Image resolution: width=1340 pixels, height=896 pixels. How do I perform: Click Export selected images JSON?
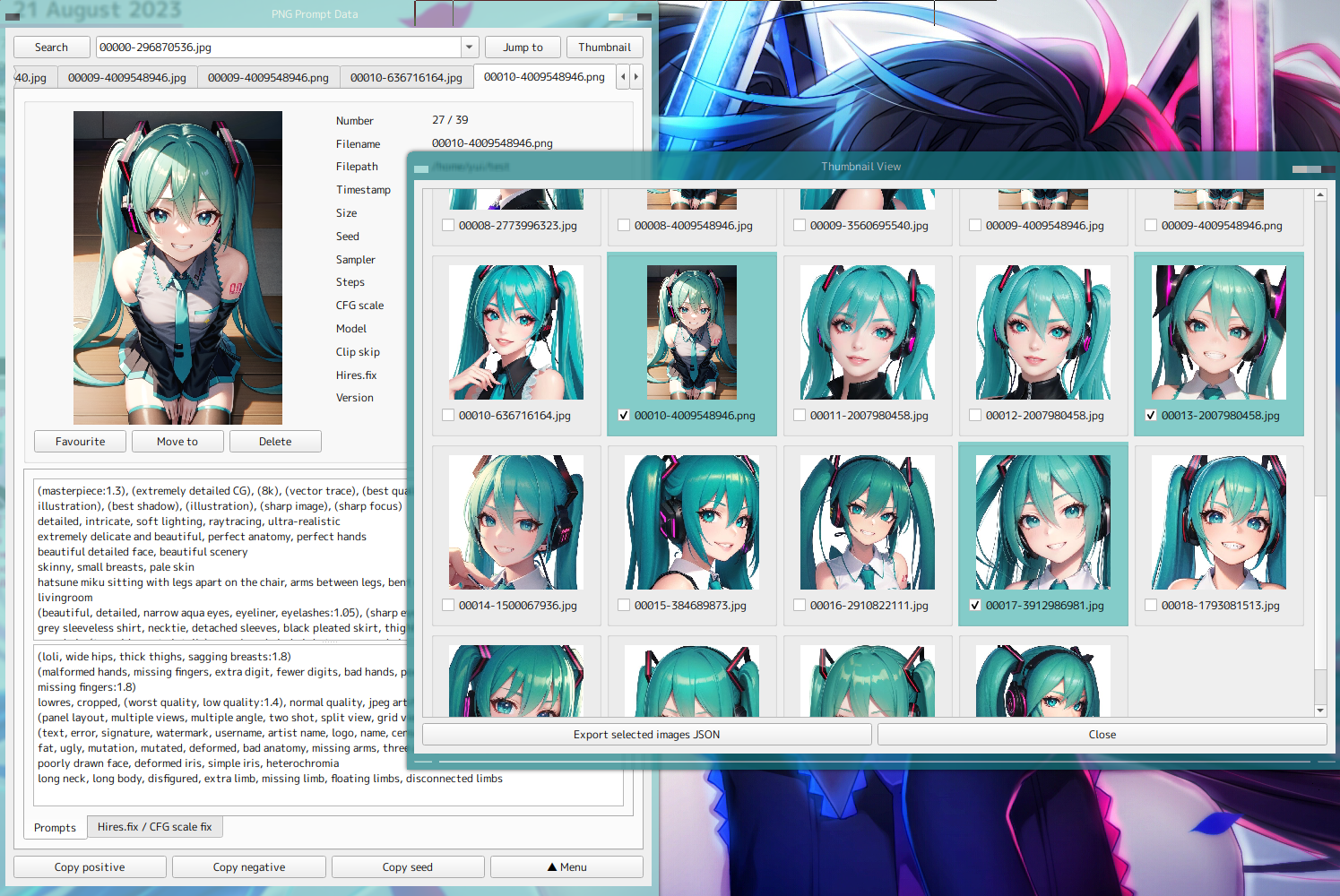646,735
